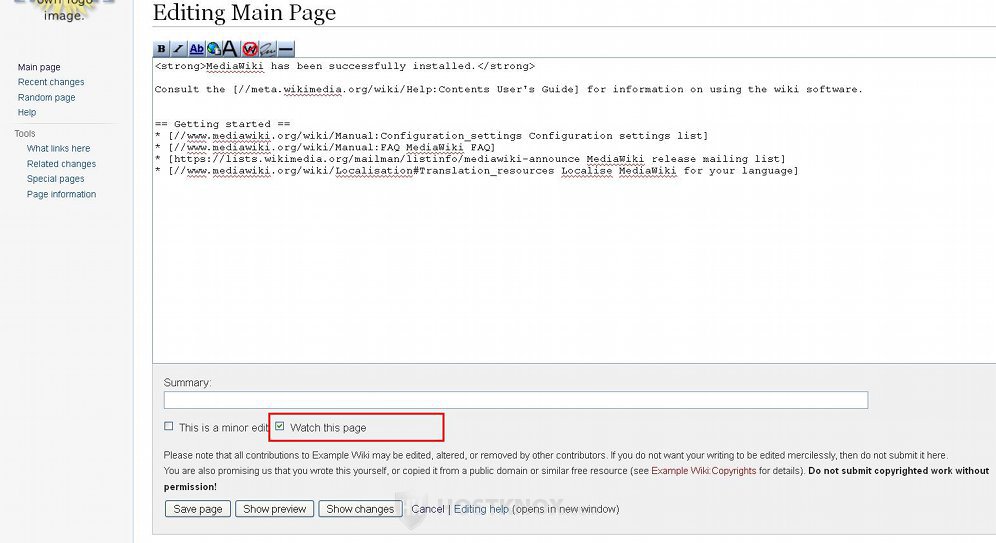Open the Example Wiki:Copyrights link
Screen dimensions: 996x543
click(x=703, y=471)
